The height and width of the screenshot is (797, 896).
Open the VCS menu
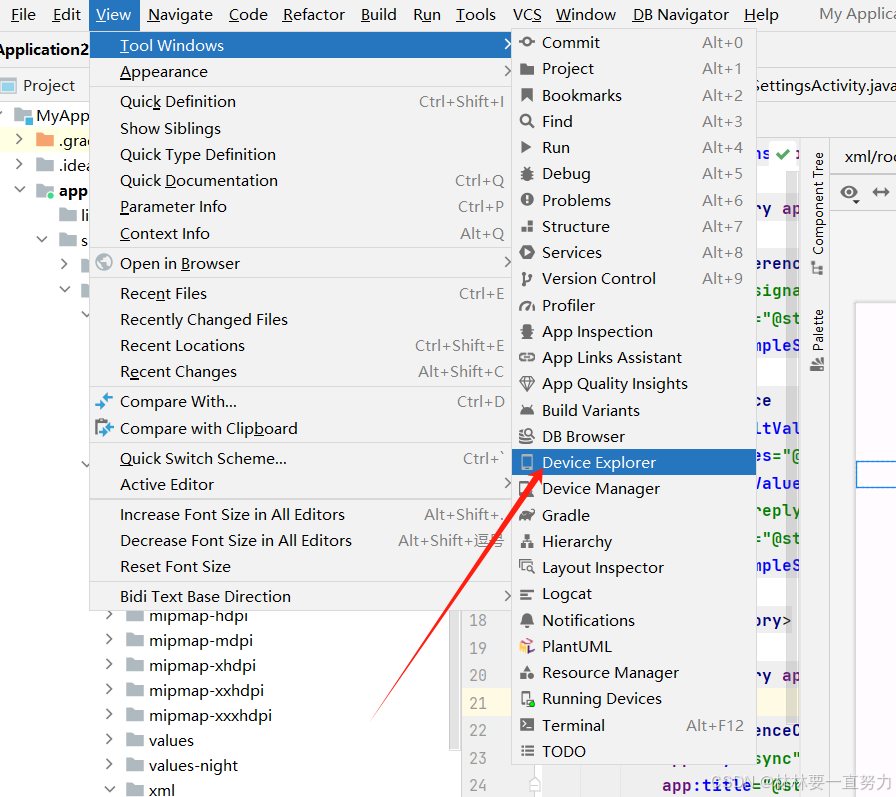(527, 15)
